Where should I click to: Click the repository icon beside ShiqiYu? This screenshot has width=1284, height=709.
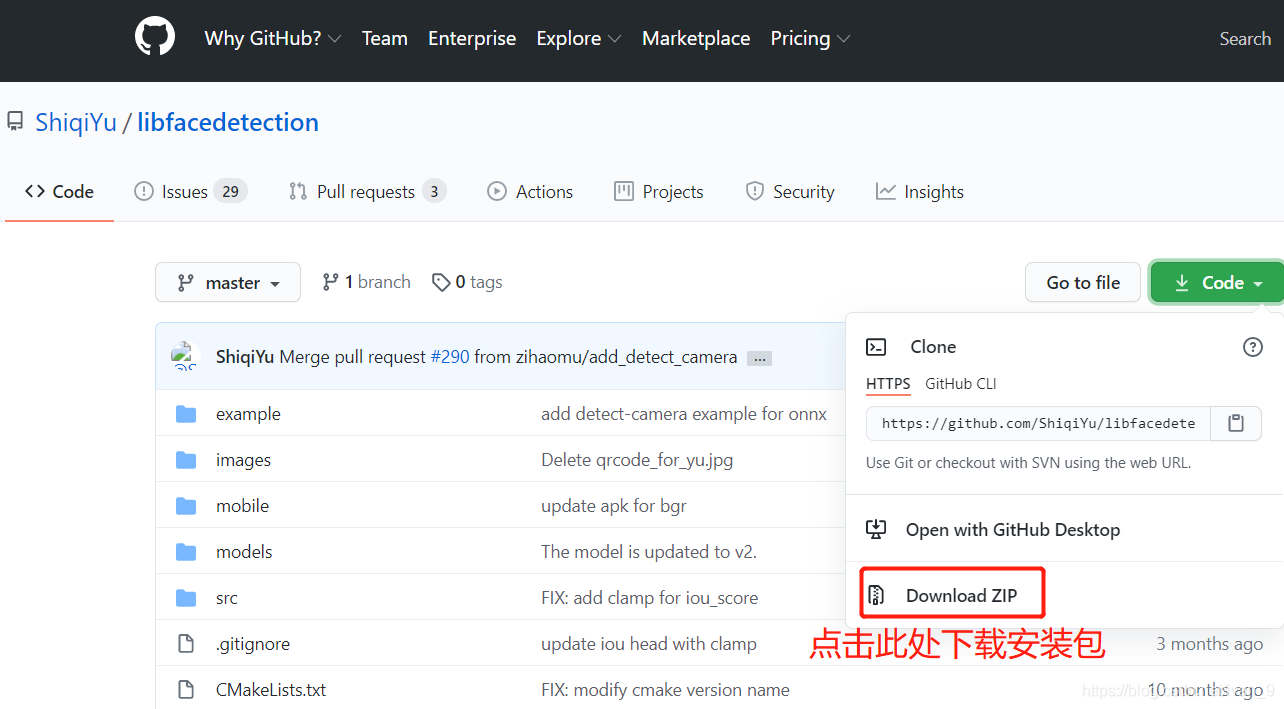(15, 122)
